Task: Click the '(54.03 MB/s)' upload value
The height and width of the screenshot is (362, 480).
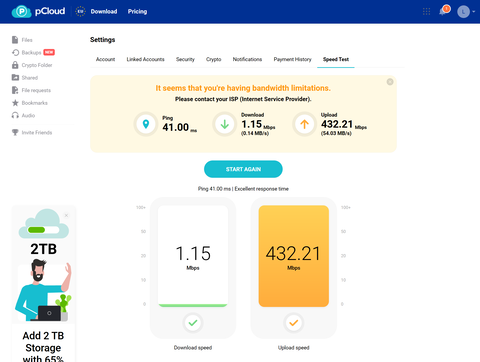Action: (336, 133)
